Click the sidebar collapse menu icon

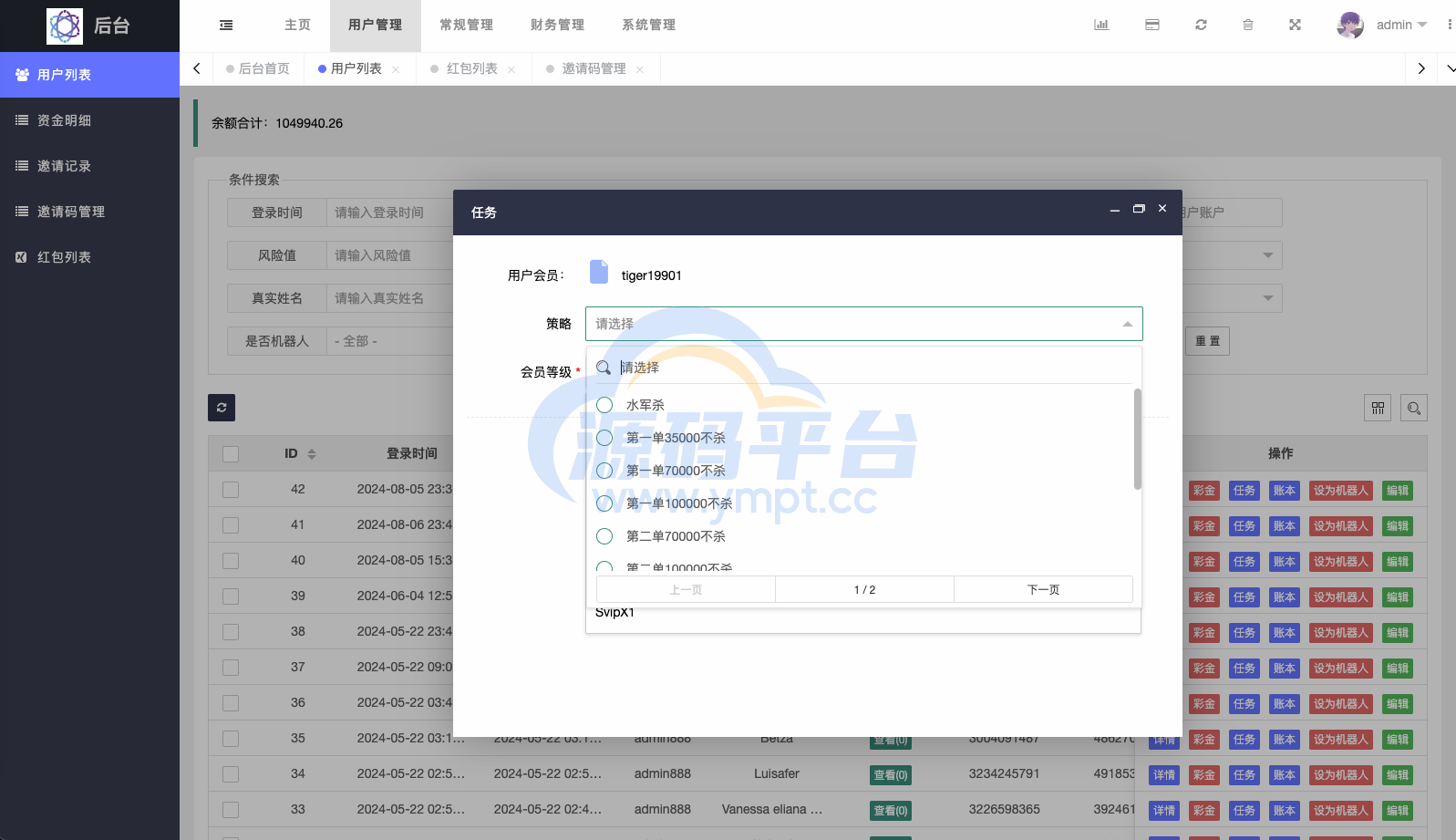226,26
